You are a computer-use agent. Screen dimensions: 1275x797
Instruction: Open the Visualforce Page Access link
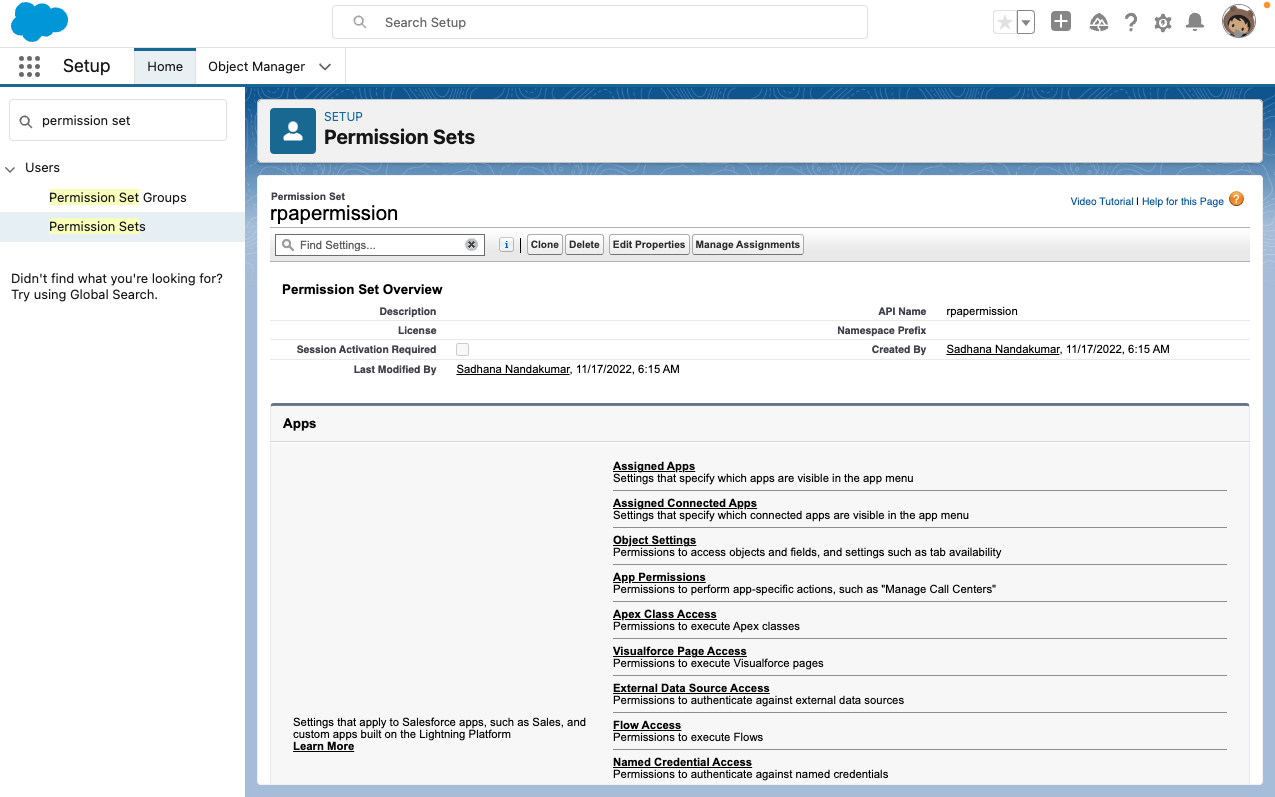(x=680, y=651)
